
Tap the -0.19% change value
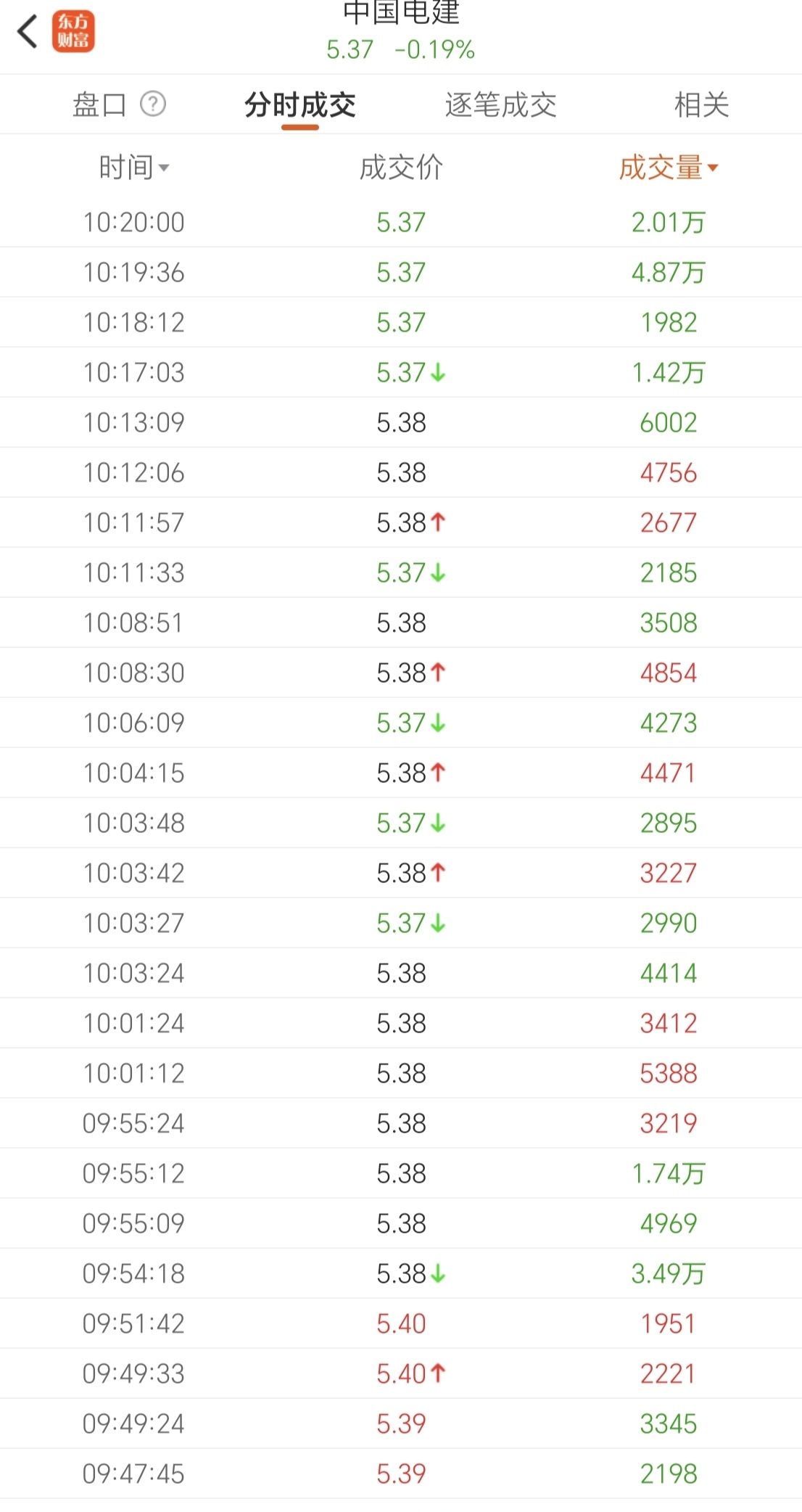[x=434, y=50]
